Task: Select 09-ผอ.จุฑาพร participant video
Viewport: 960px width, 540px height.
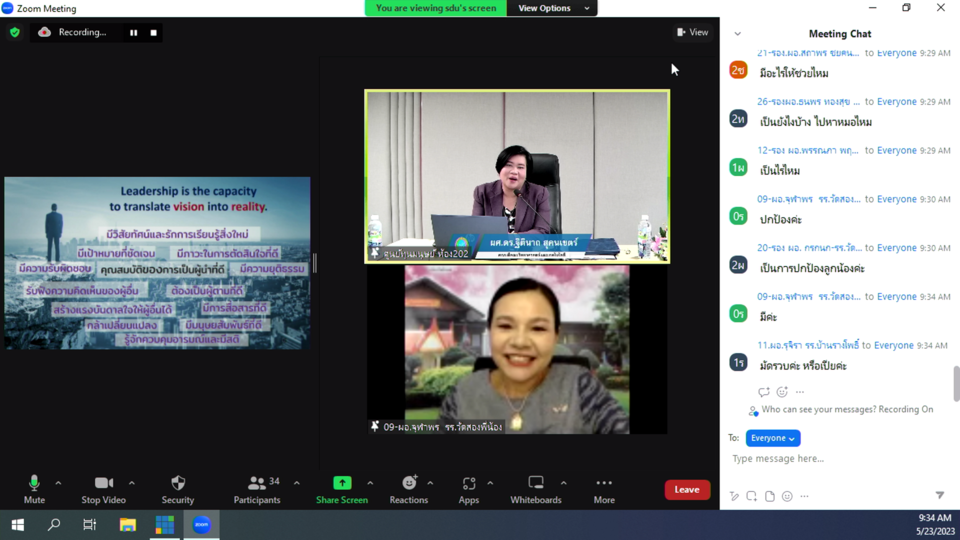Action: [517, 350]
